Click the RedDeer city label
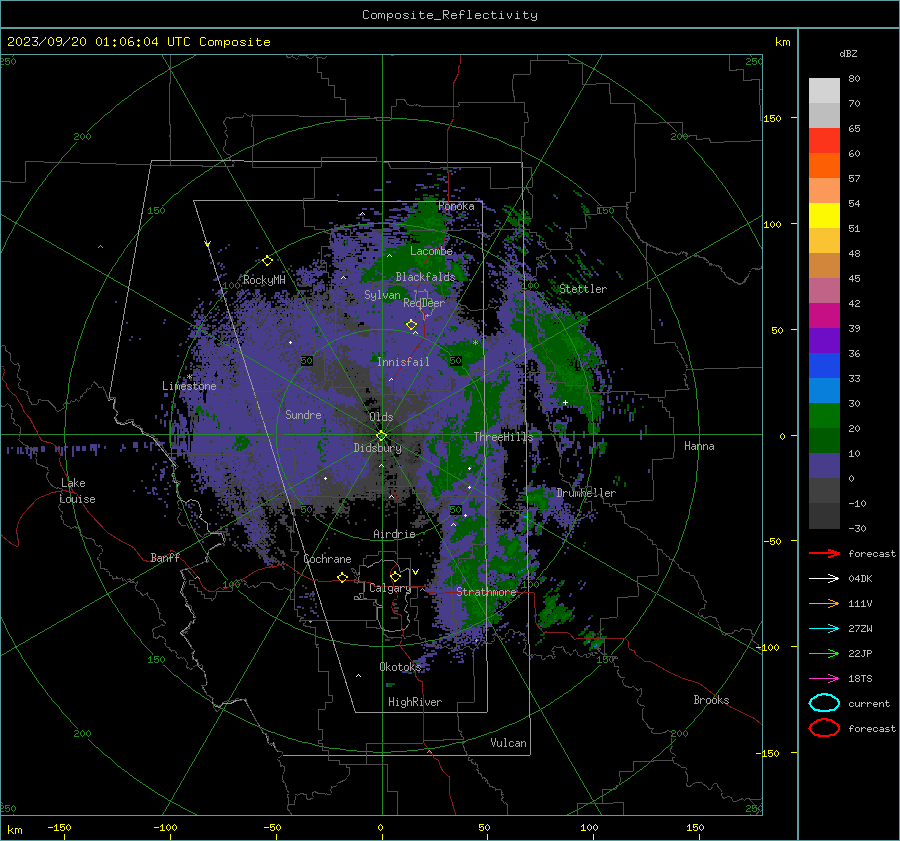 [x=424, y=303]
